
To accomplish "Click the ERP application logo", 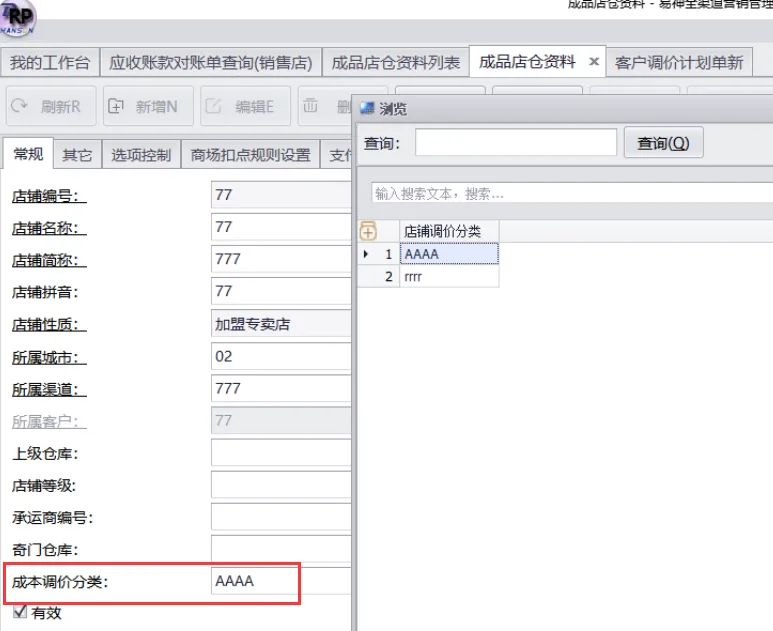I will click(x=19, y=16).
